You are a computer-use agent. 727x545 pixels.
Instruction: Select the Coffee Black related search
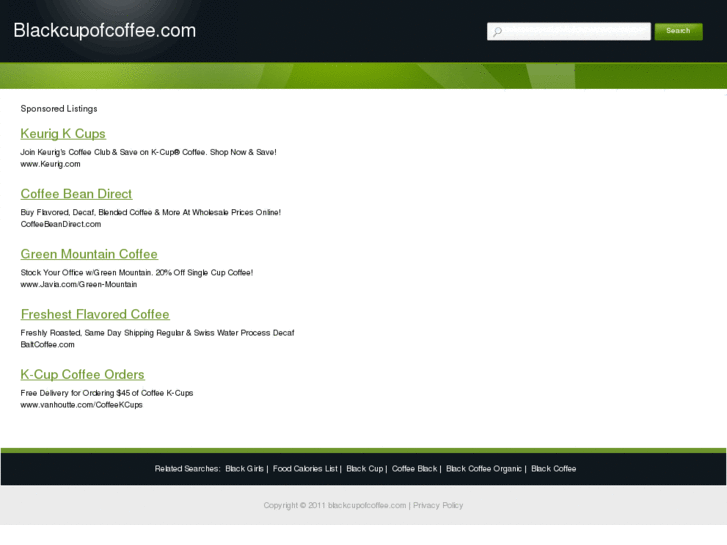tap(415, 468)
